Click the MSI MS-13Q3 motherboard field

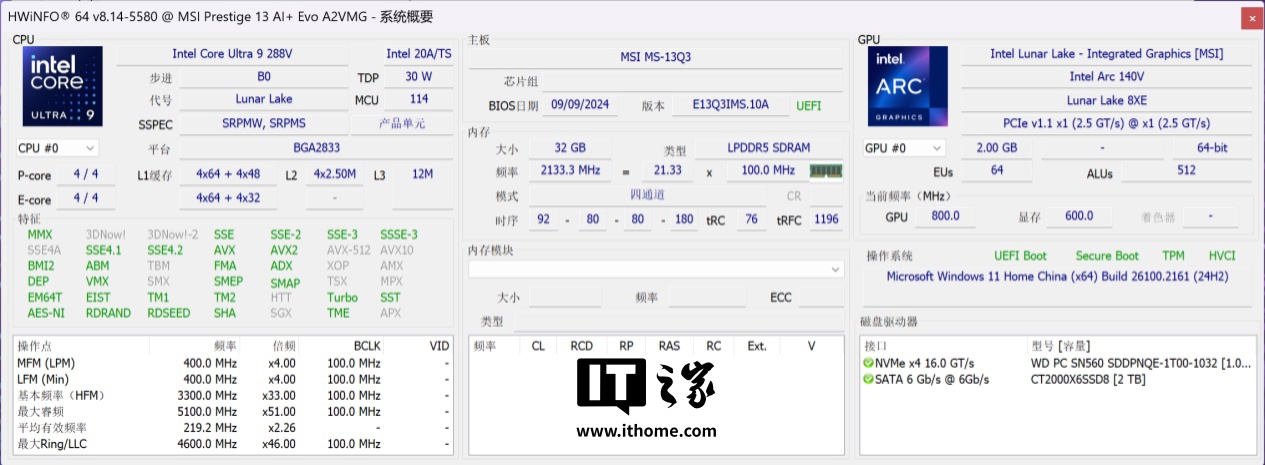point(655,57)
